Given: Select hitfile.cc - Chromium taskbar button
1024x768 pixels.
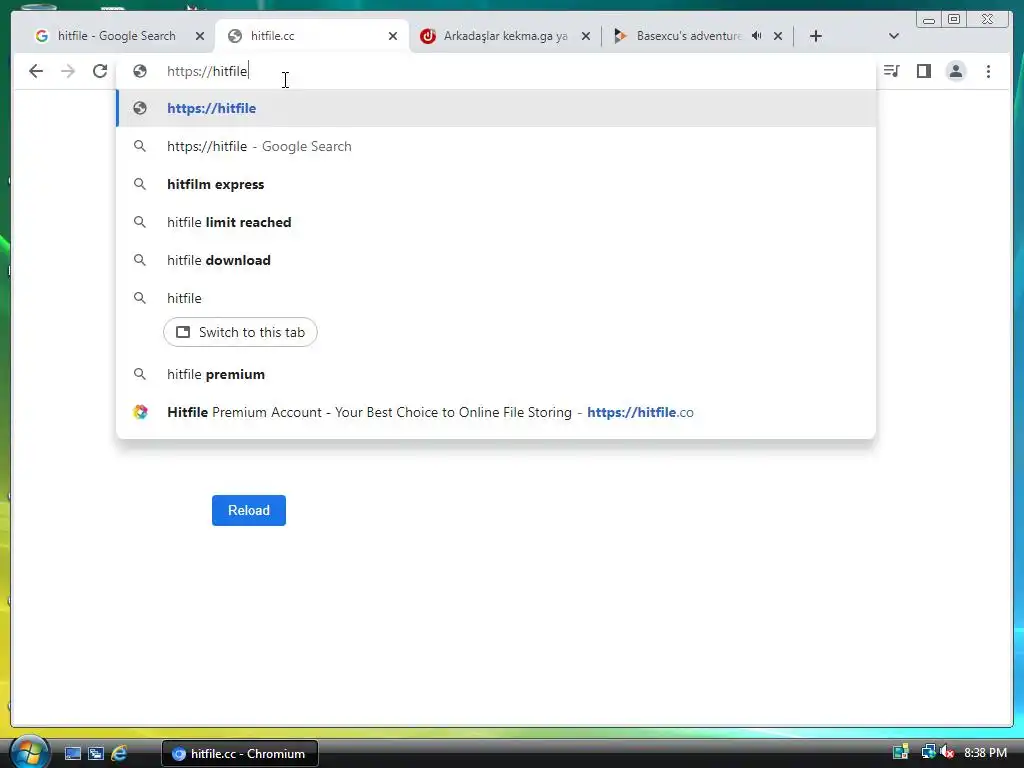Looking at the screenshot, I should (x=240, y=754).
